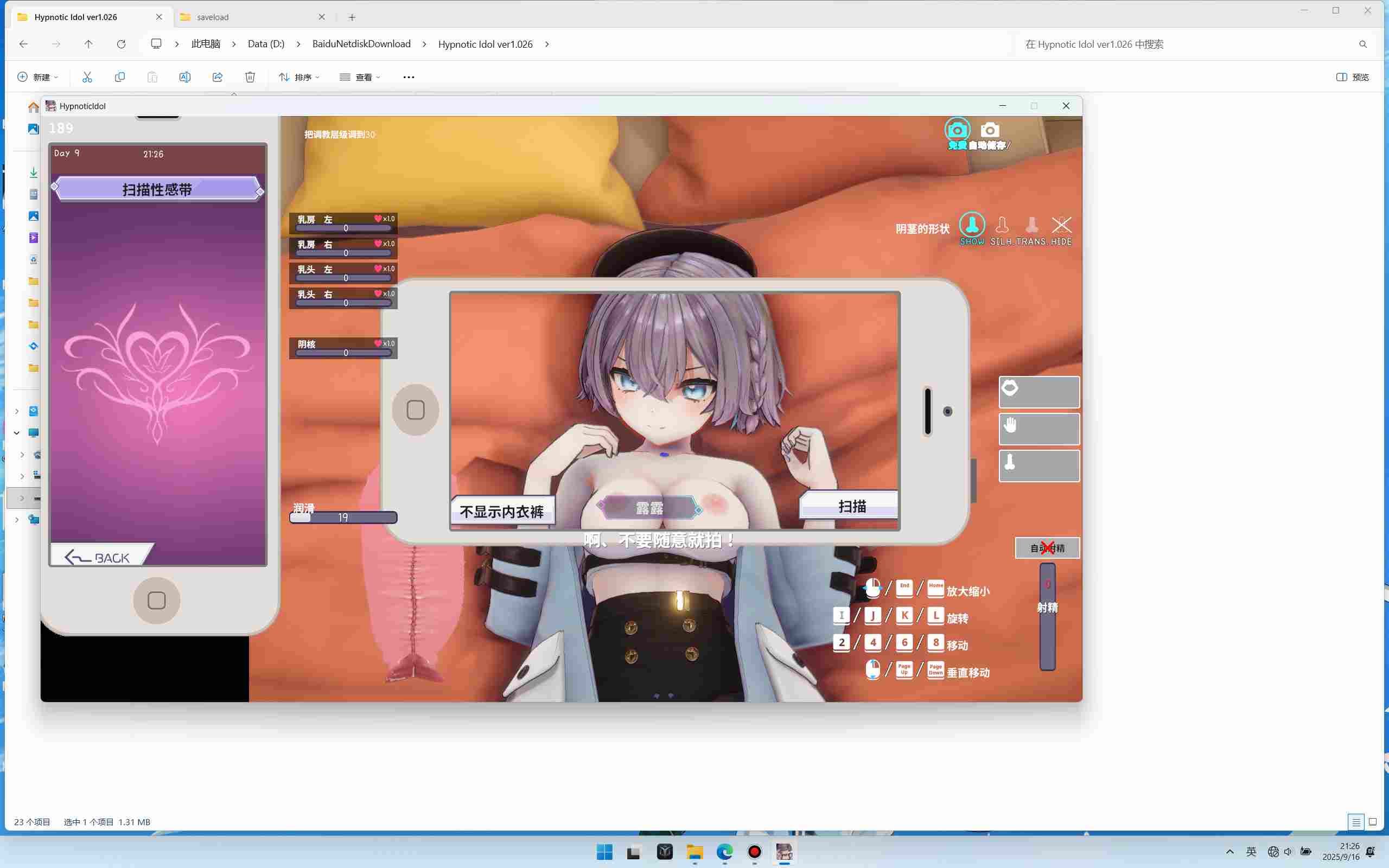Click the Cut icon in Explorer toolbar

pyautogui.click(x=87, y=77)
